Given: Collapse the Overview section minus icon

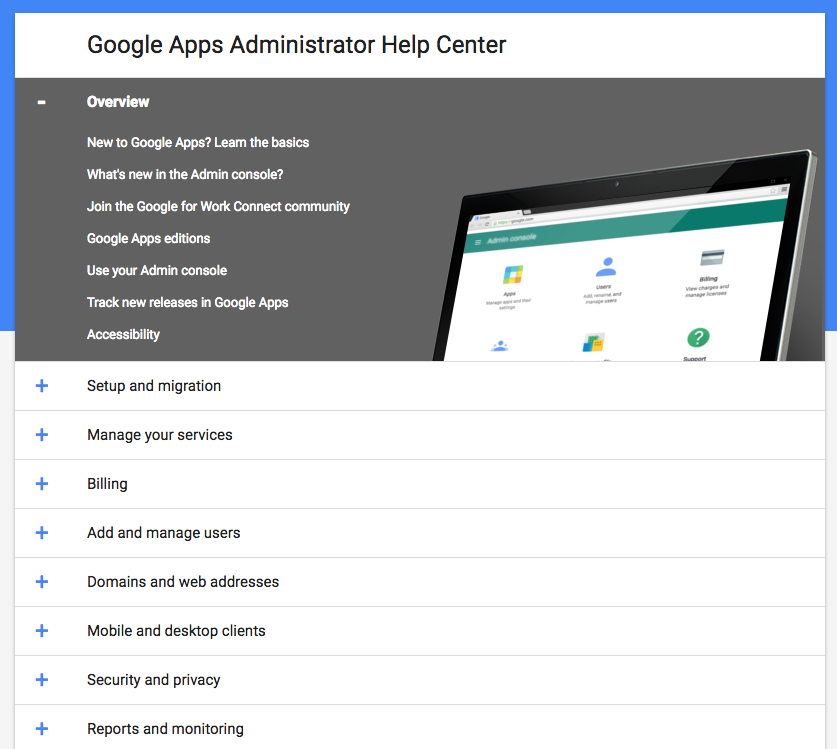Looking at the screenshot, I should click(x=41, y=102).
